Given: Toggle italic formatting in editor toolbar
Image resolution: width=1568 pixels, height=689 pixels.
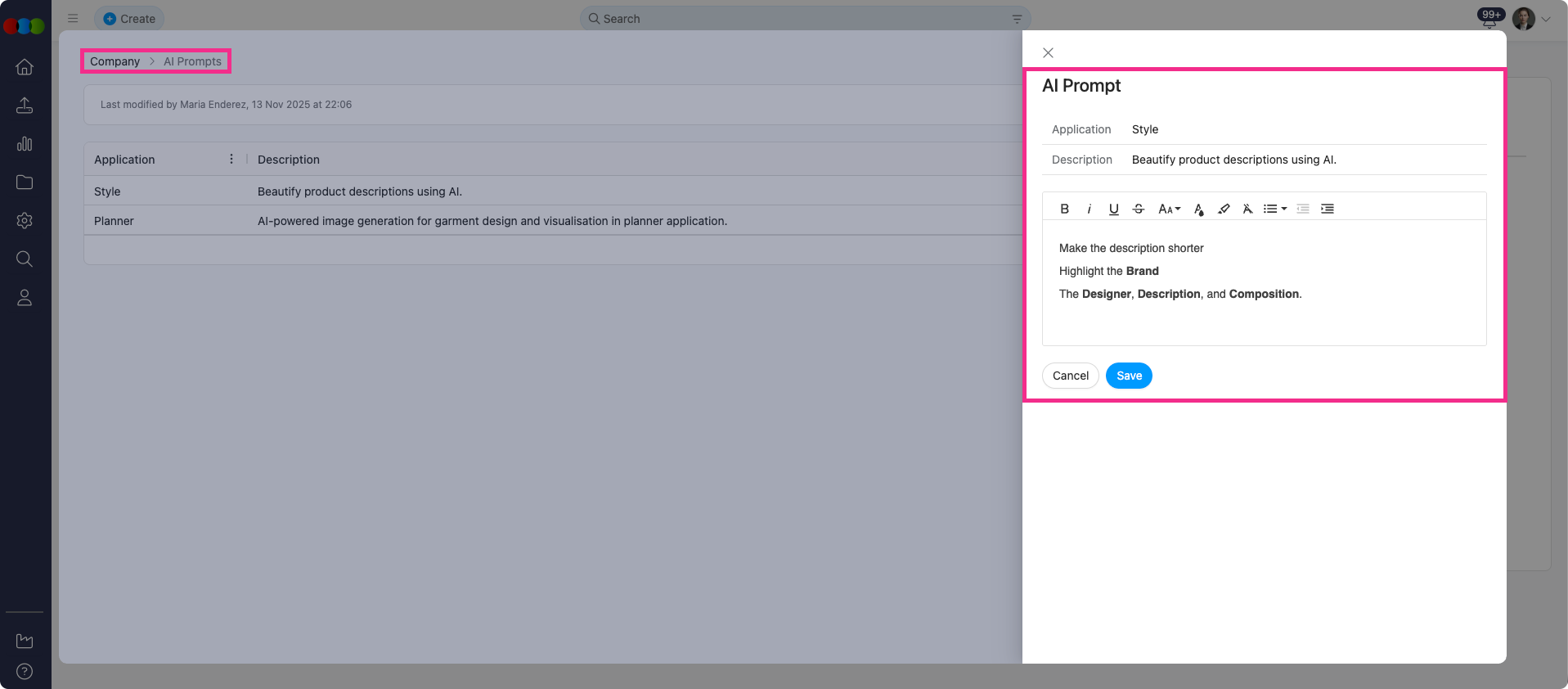Looking at the screenshot, I should coord(1089,209).
